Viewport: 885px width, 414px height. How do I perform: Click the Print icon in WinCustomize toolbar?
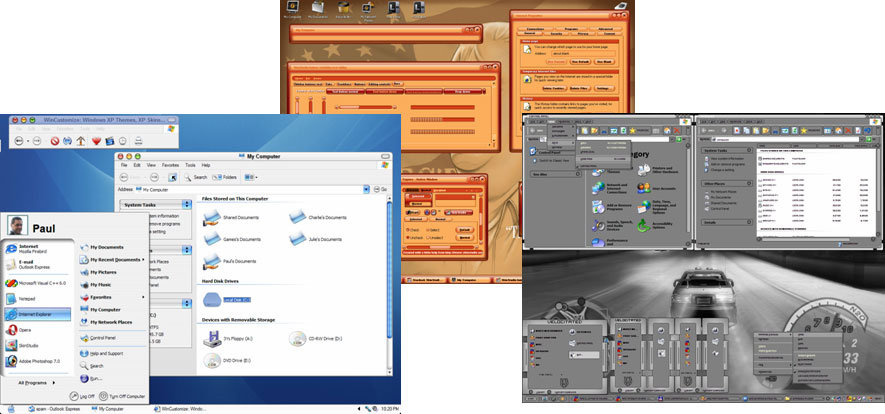pyautogui.click(x=138, y=141)
